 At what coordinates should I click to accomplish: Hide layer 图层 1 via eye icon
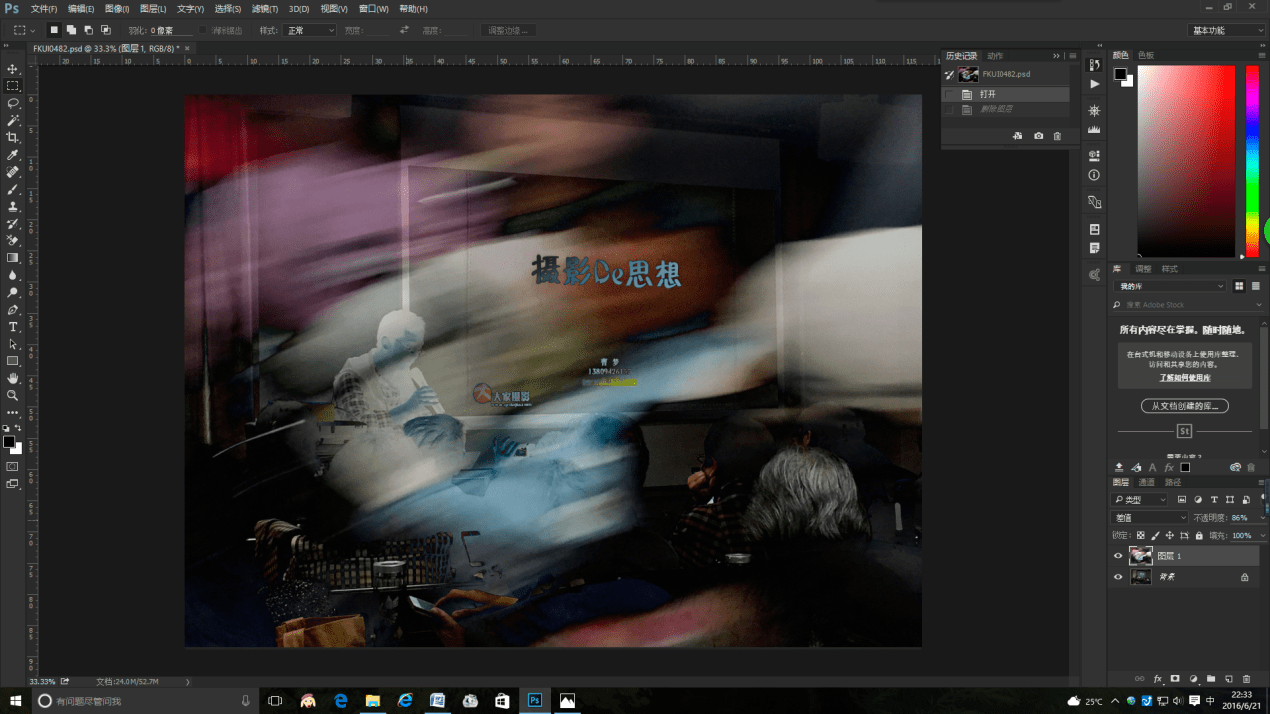click(1118, 556)
